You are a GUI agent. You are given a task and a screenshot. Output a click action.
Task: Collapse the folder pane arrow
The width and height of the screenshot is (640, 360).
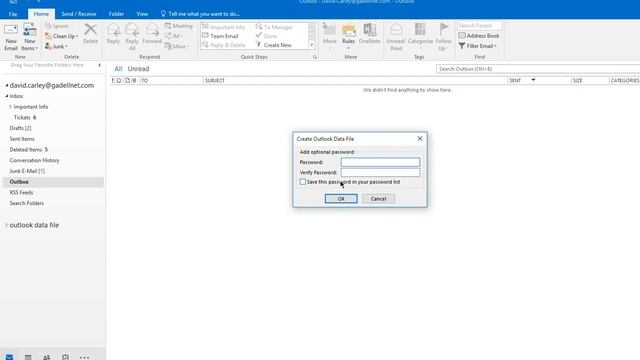(99, 65)
